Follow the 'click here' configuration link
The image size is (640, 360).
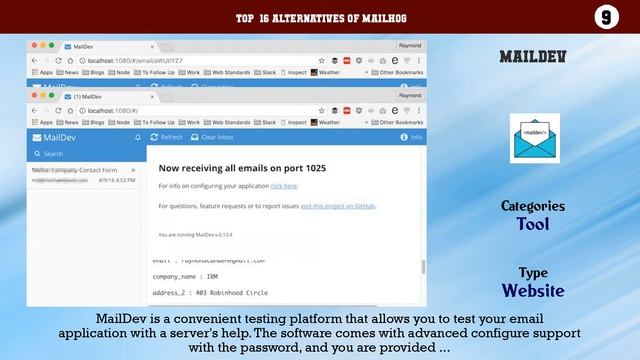284,186
